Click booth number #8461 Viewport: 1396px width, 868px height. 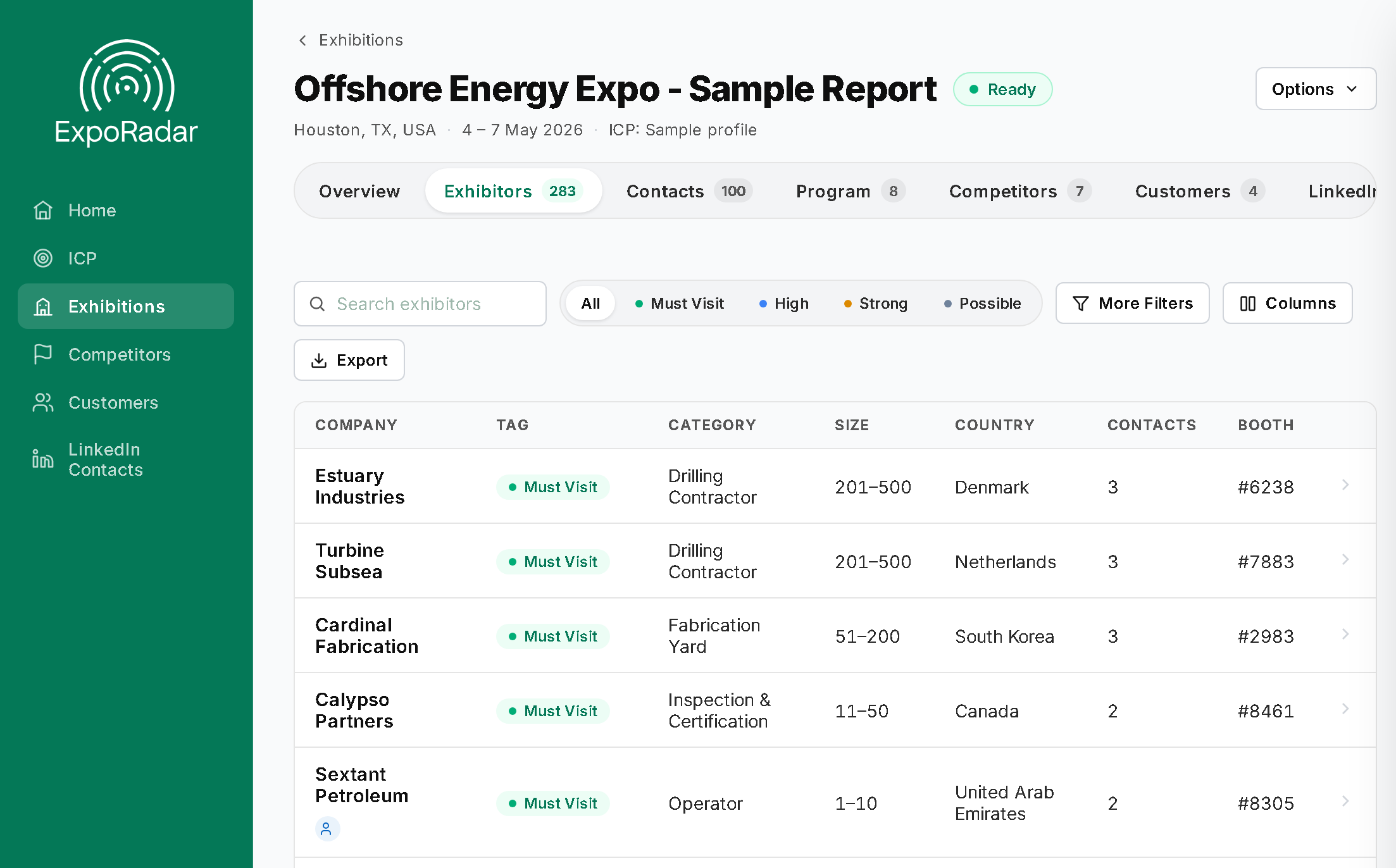coord(1266,711)
